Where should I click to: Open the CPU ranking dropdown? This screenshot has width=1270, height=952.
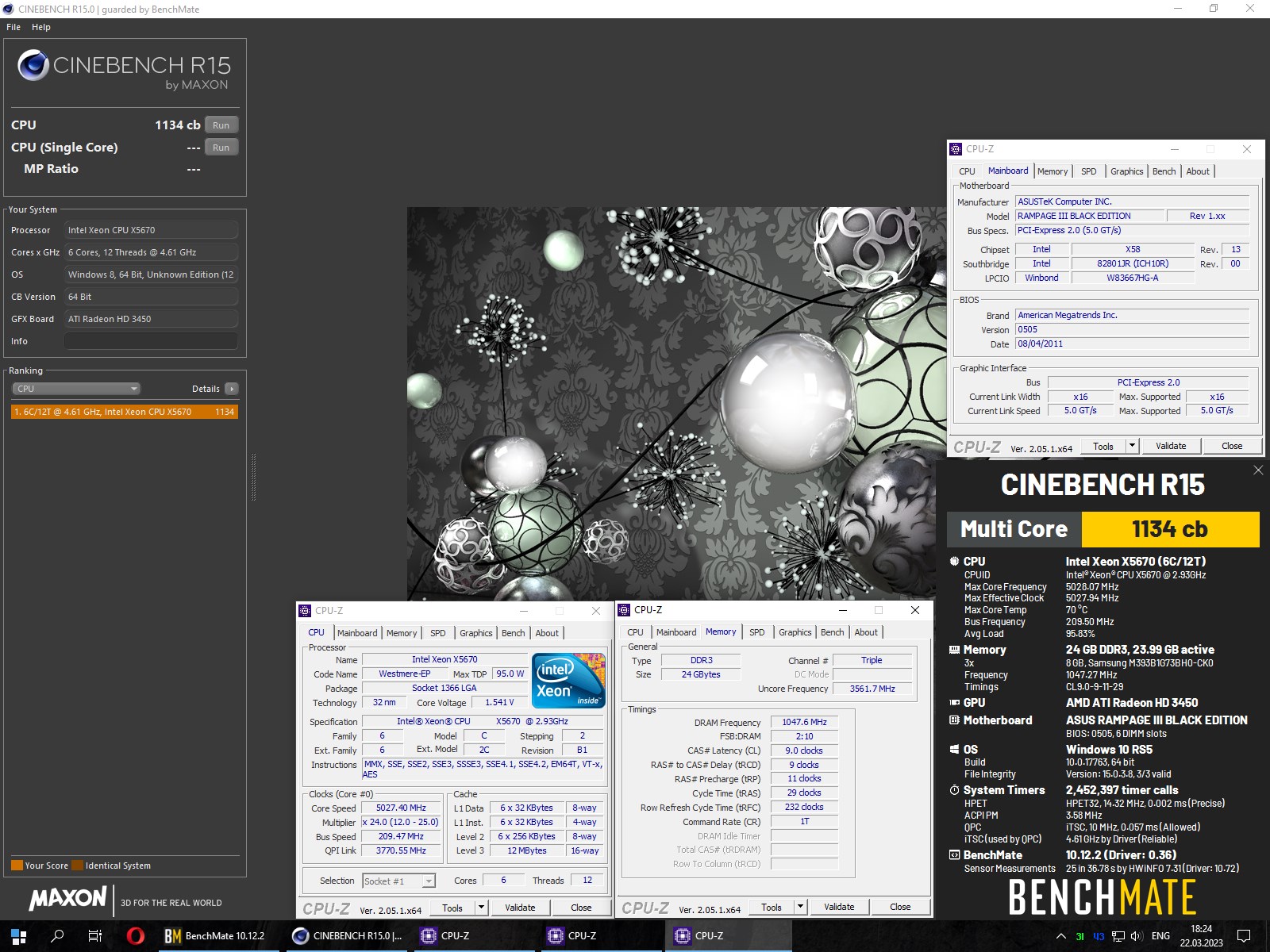click(76, 389)
